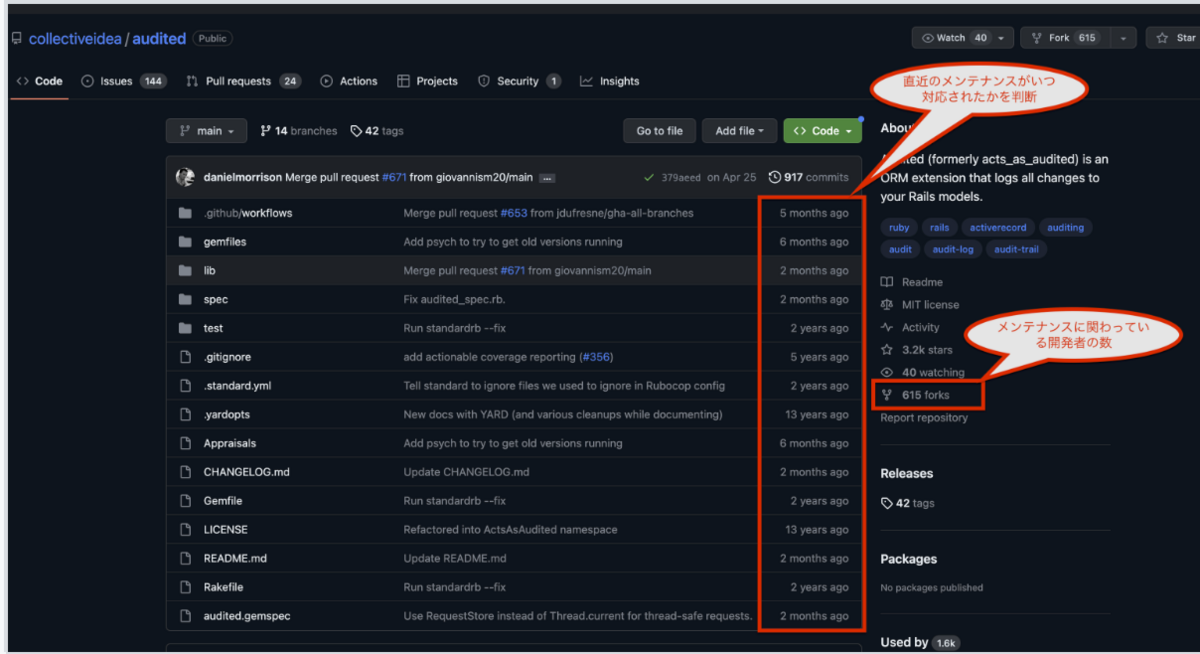Open the Readme sidebar link

pos(912,282)
